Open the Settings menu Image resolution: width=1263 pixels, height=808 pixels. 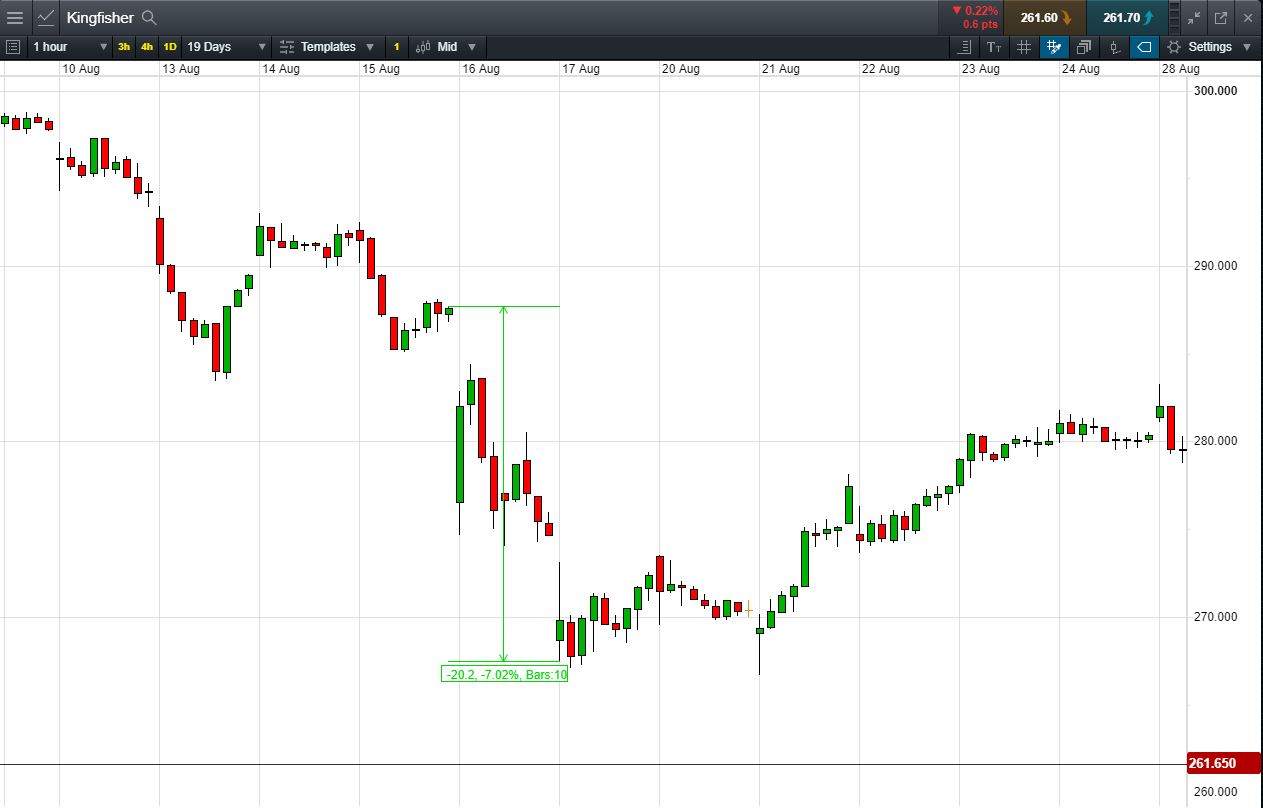click(x=1210, y=47)
